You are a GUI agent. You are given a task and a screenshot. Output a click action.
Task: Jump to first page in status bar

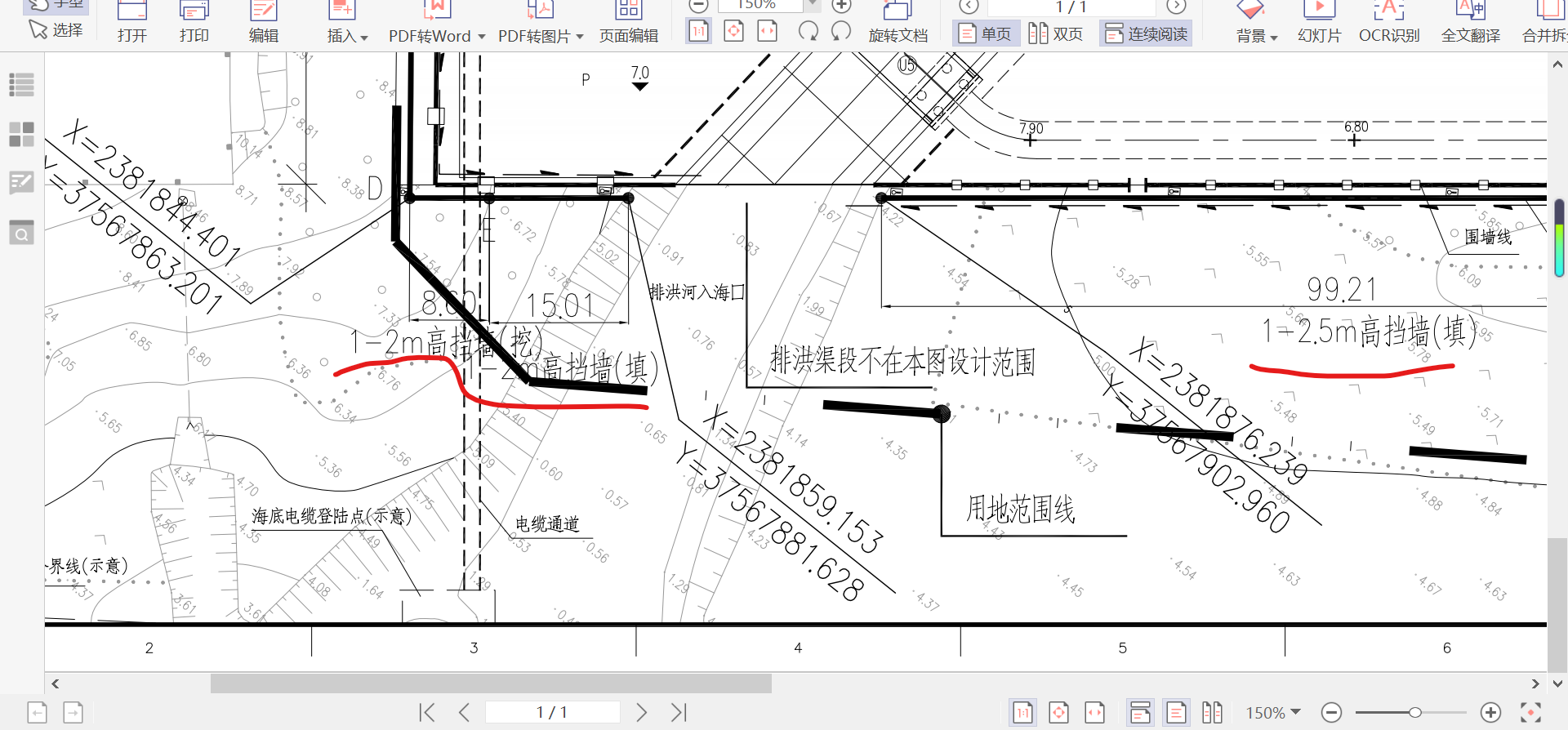pyautogui.click(x=427, y=712)
